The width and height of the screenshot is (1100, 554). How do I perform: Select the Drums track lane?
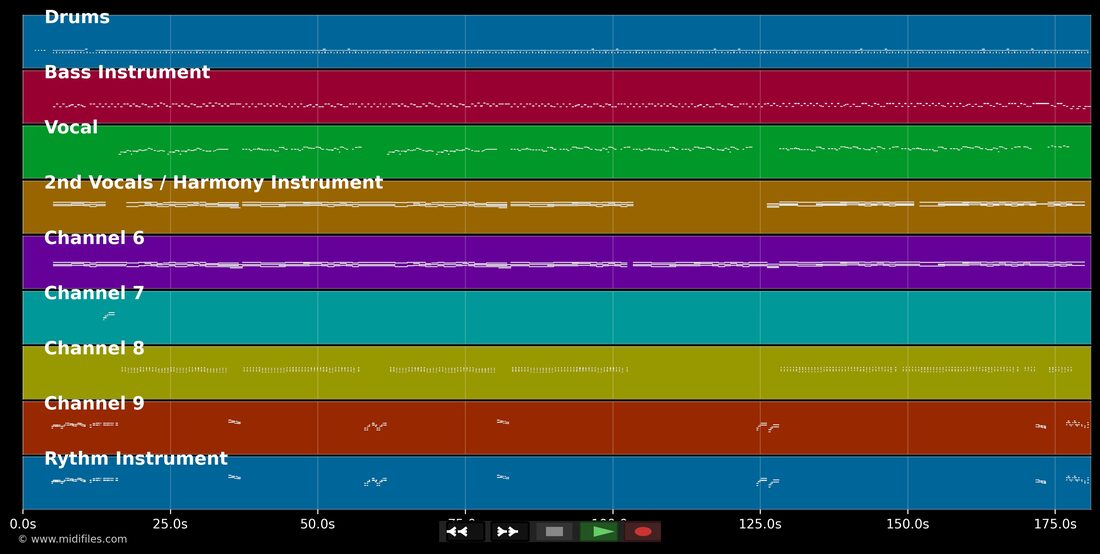[x=556, y=41]
